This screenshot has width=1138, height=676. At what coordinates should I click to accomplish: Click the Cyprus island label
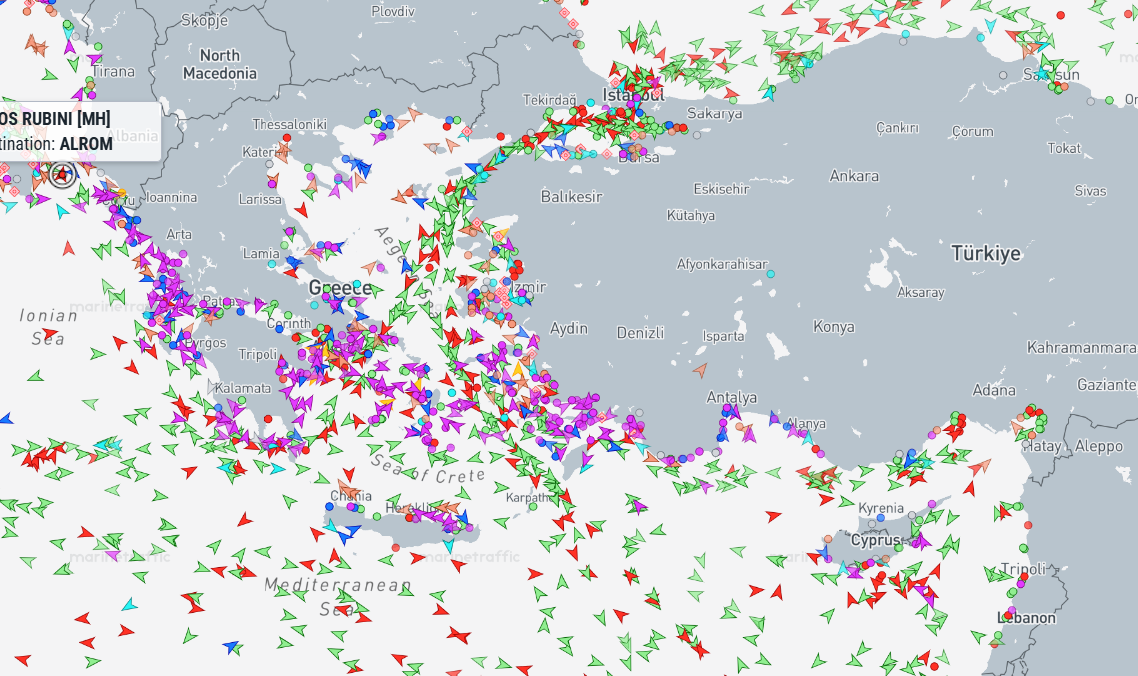tap(876, 540)
